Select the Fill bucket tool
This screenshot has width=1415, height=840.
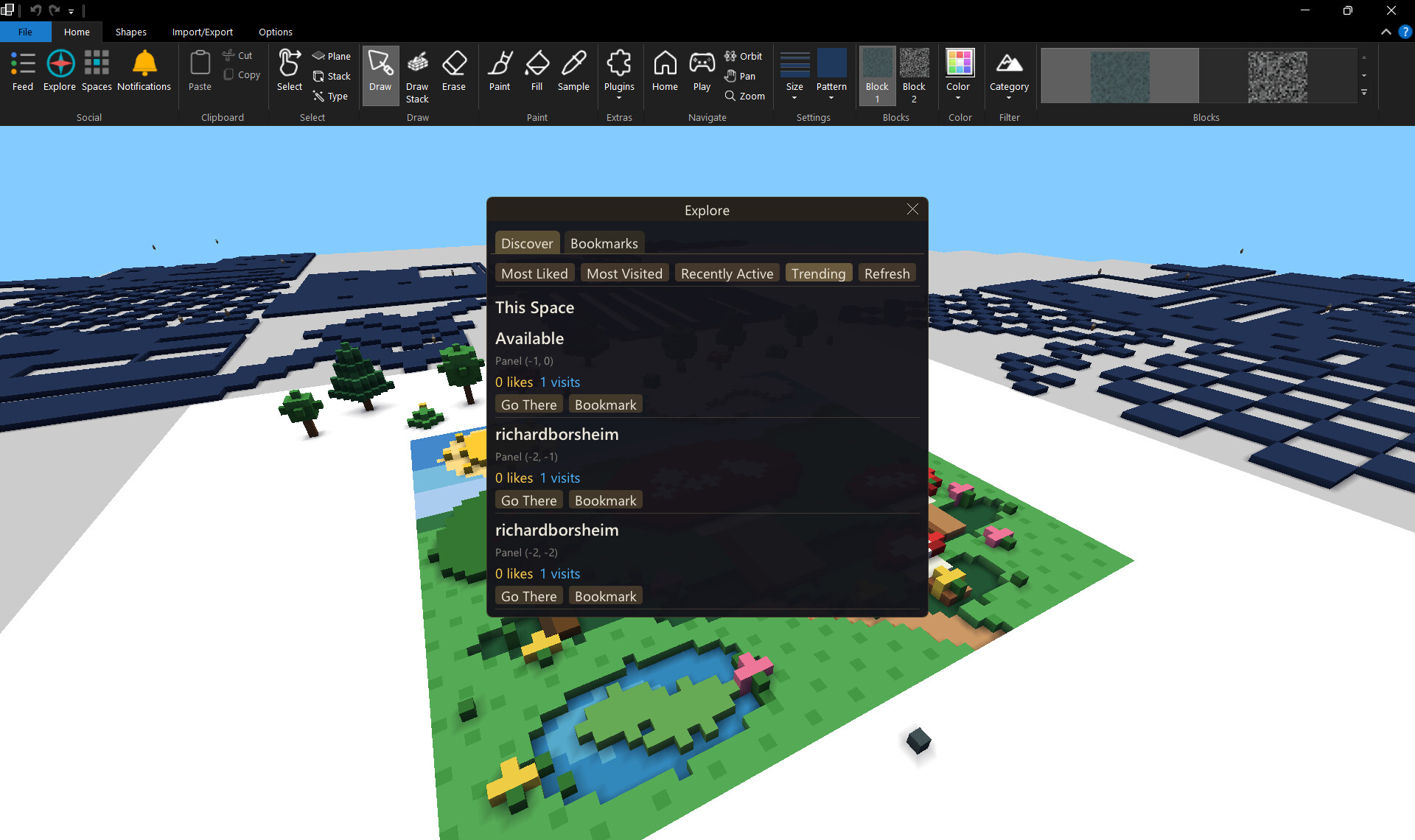[x=537, y=71]
